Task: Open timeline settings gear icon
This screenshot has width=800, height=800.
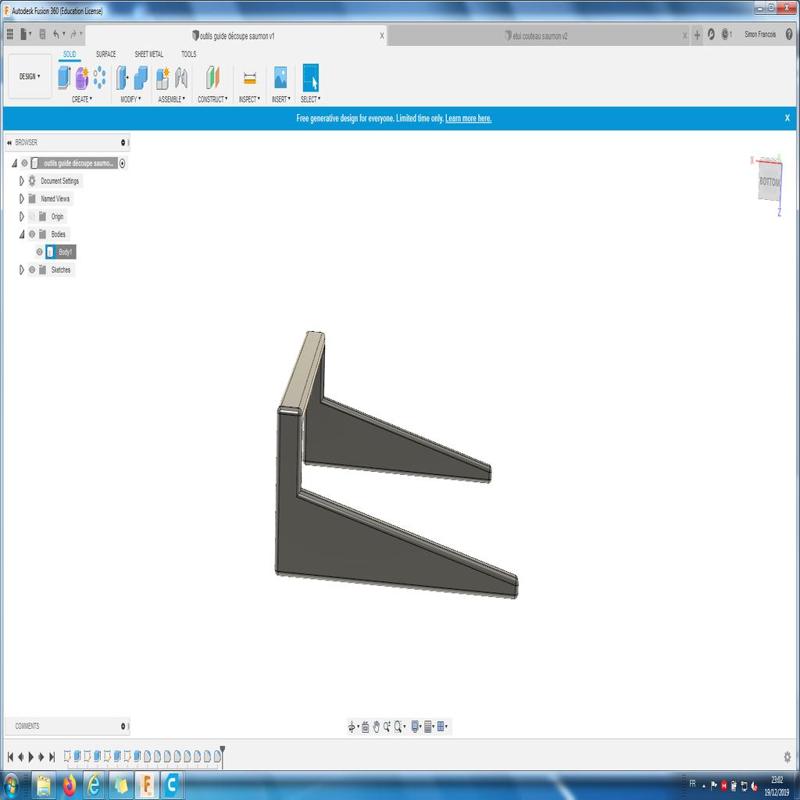Action: coord(787,756)
